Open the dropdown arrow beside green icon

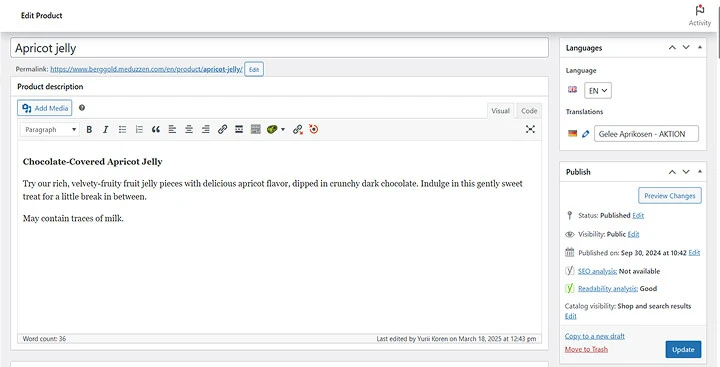tap(283, 130)
